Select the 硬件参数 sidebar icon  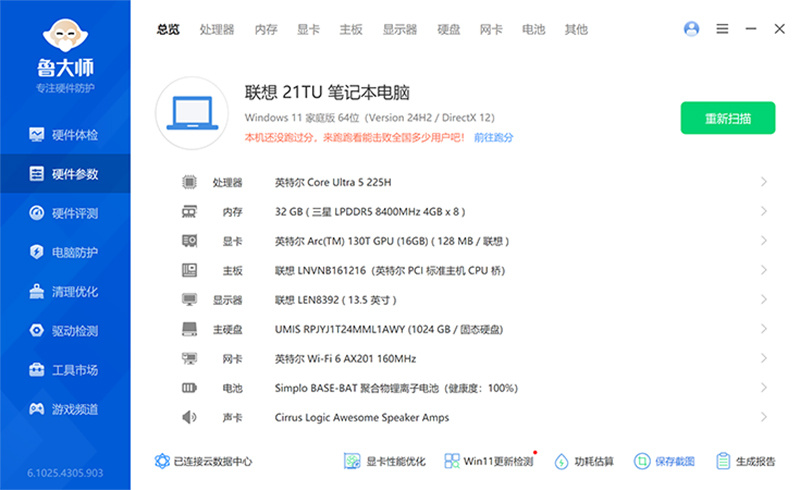36,174
